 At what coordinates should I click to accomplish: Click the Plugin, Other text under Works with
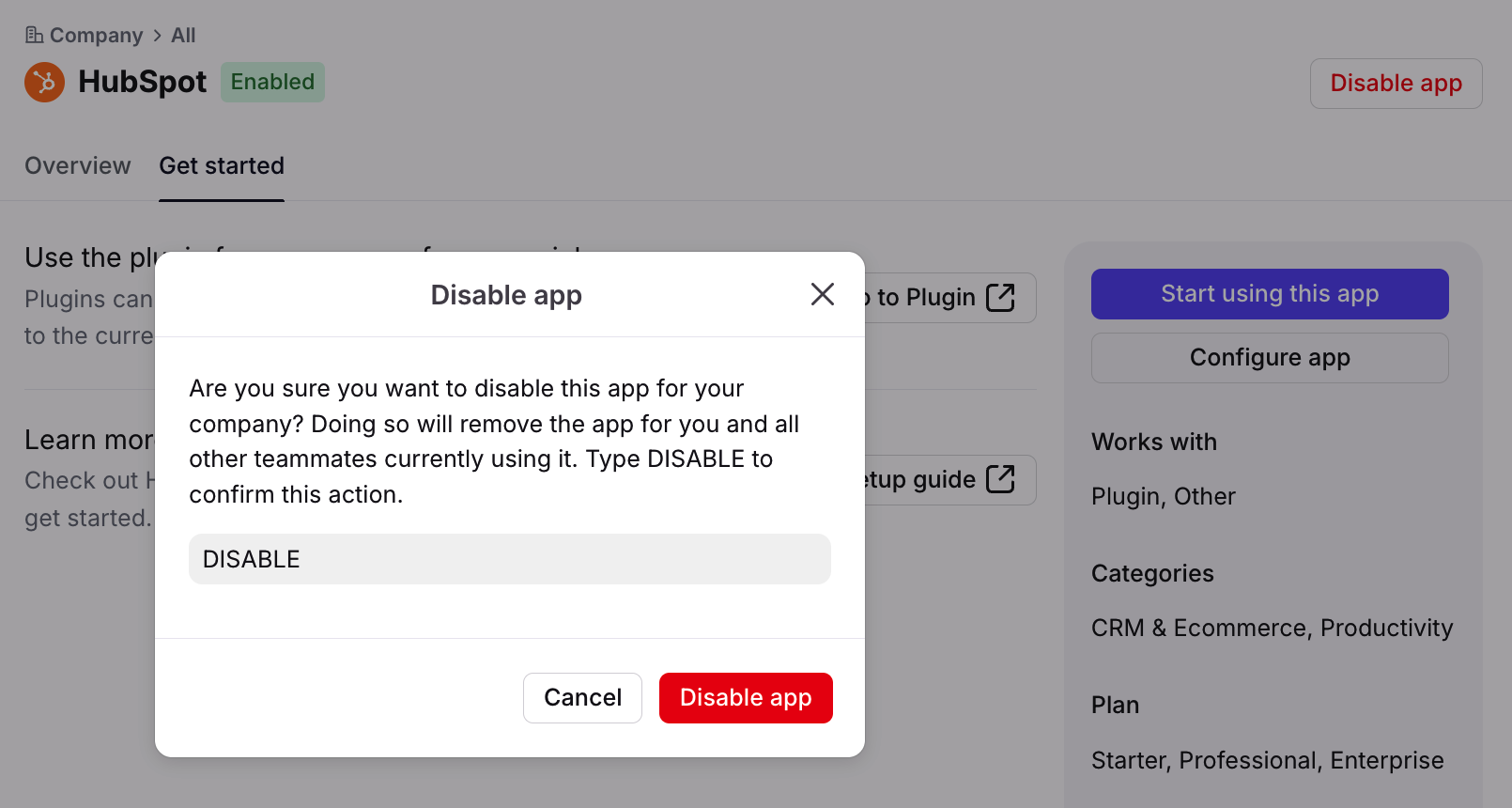[x=1163, y=496]
